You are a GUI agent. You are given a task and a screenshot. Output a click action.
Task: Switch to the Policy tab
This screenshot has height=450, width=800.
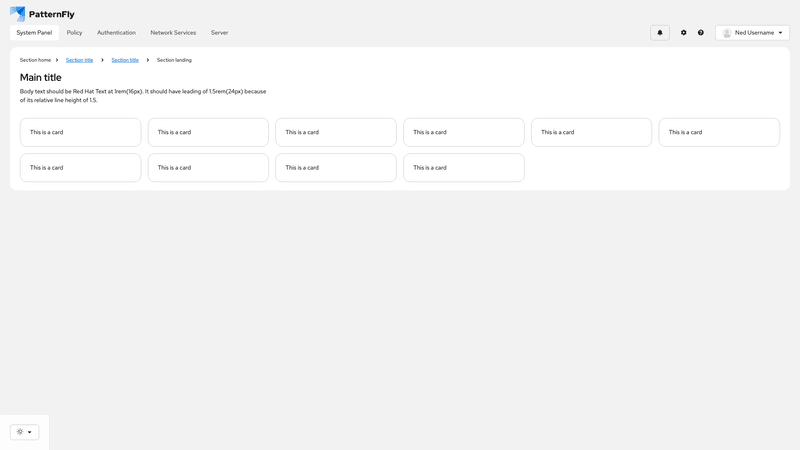click(74, 33)
